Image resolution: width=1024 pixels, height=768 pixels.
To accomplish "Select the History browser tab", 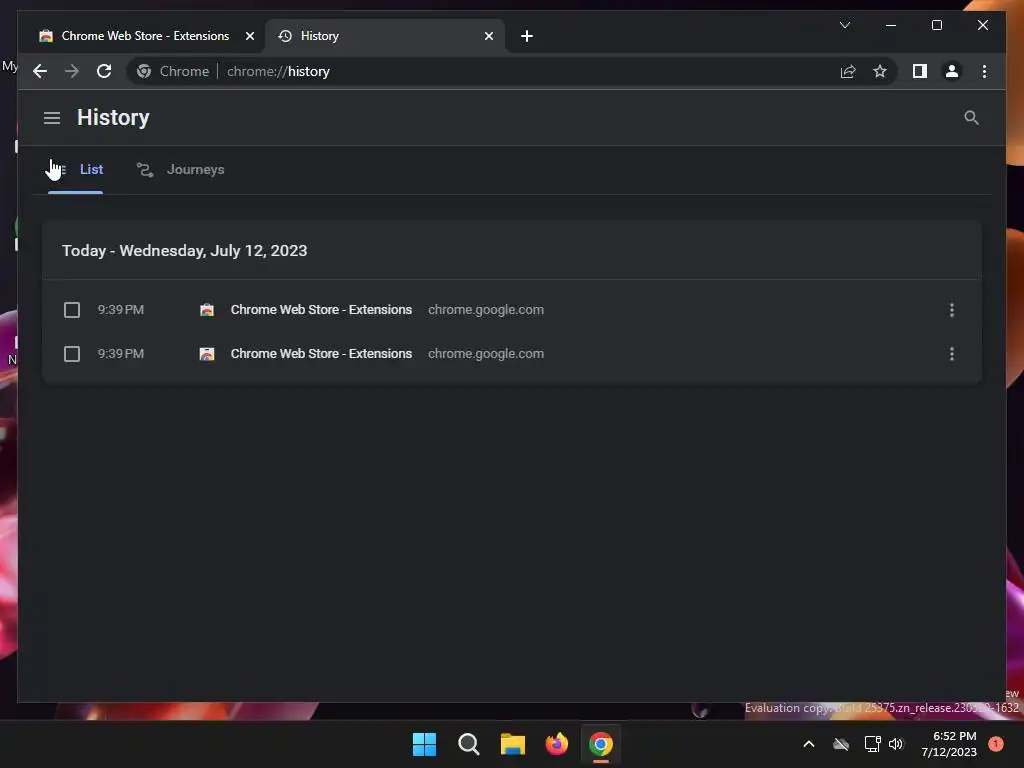I will pyautogui.click(x=385, y=36).
